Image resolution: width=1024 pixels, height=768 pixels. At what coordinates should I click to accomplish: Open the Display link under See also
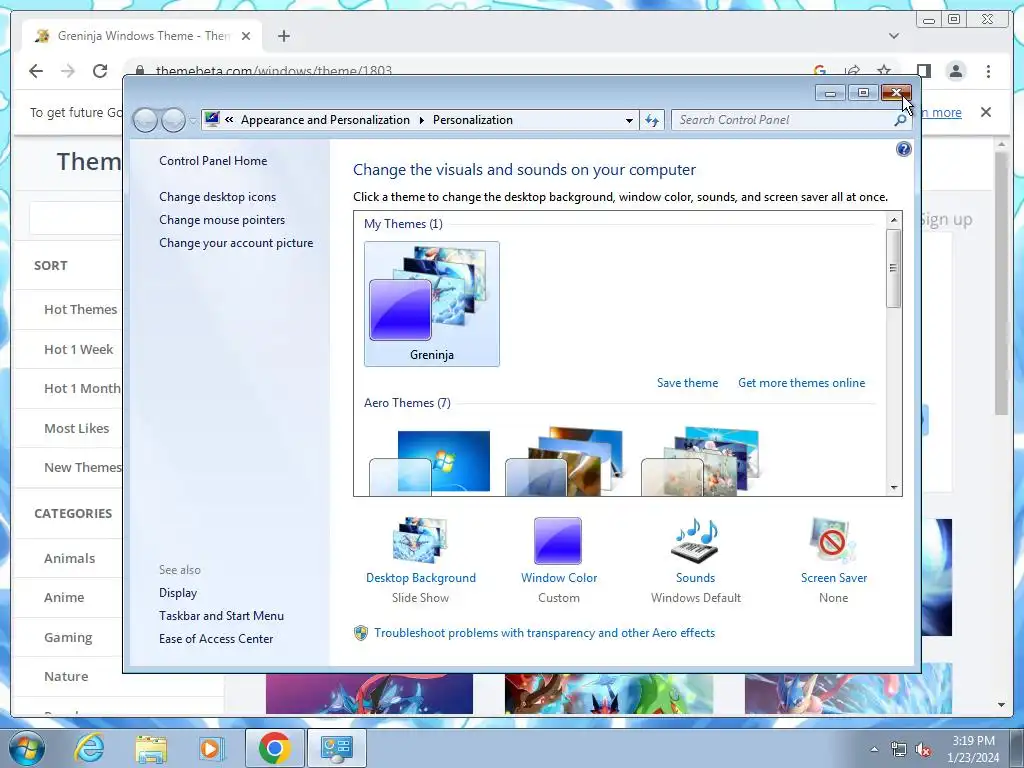coord(178,593)
